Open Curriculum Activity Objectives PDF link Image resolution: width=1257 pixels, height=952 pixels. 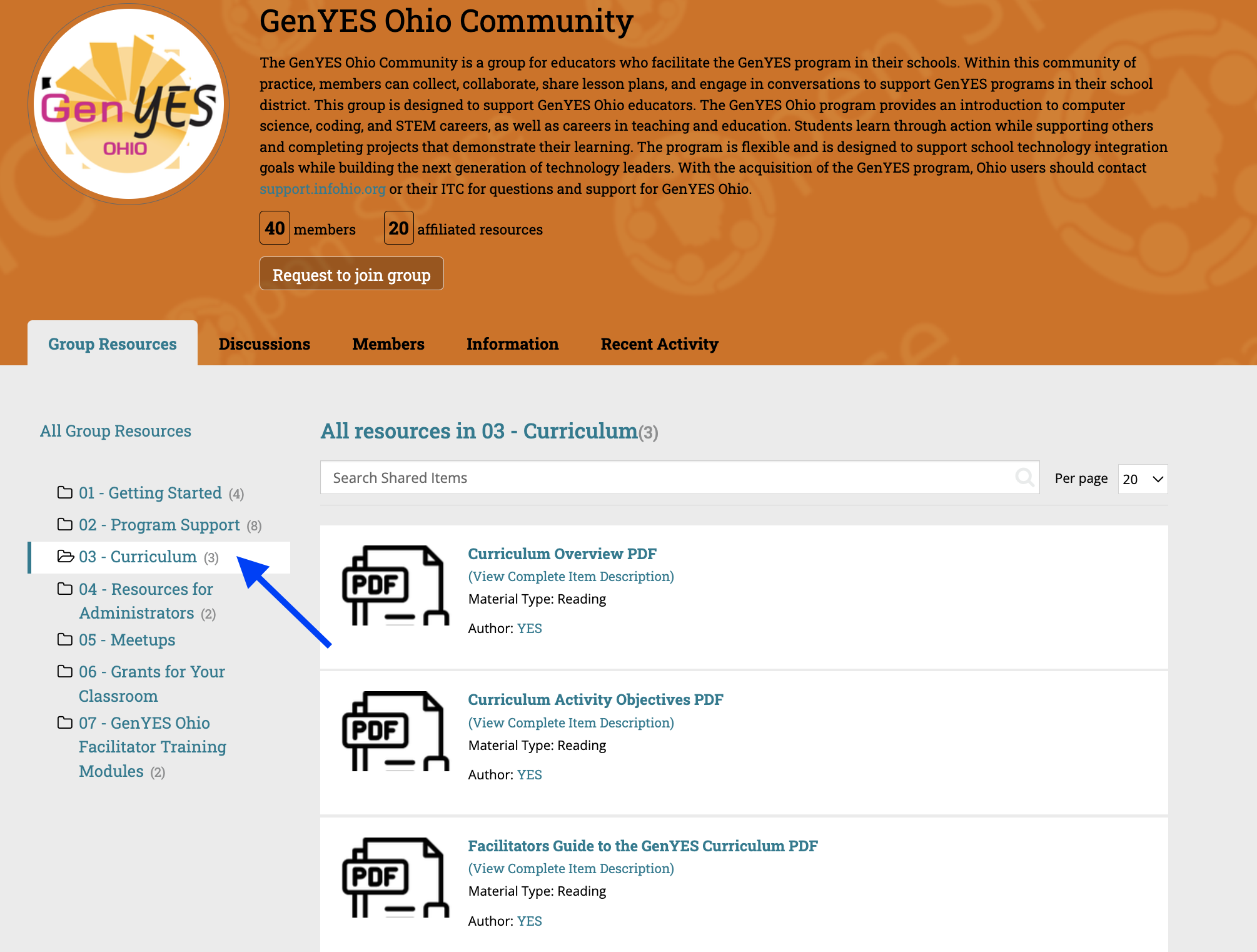tap(595, 700)
